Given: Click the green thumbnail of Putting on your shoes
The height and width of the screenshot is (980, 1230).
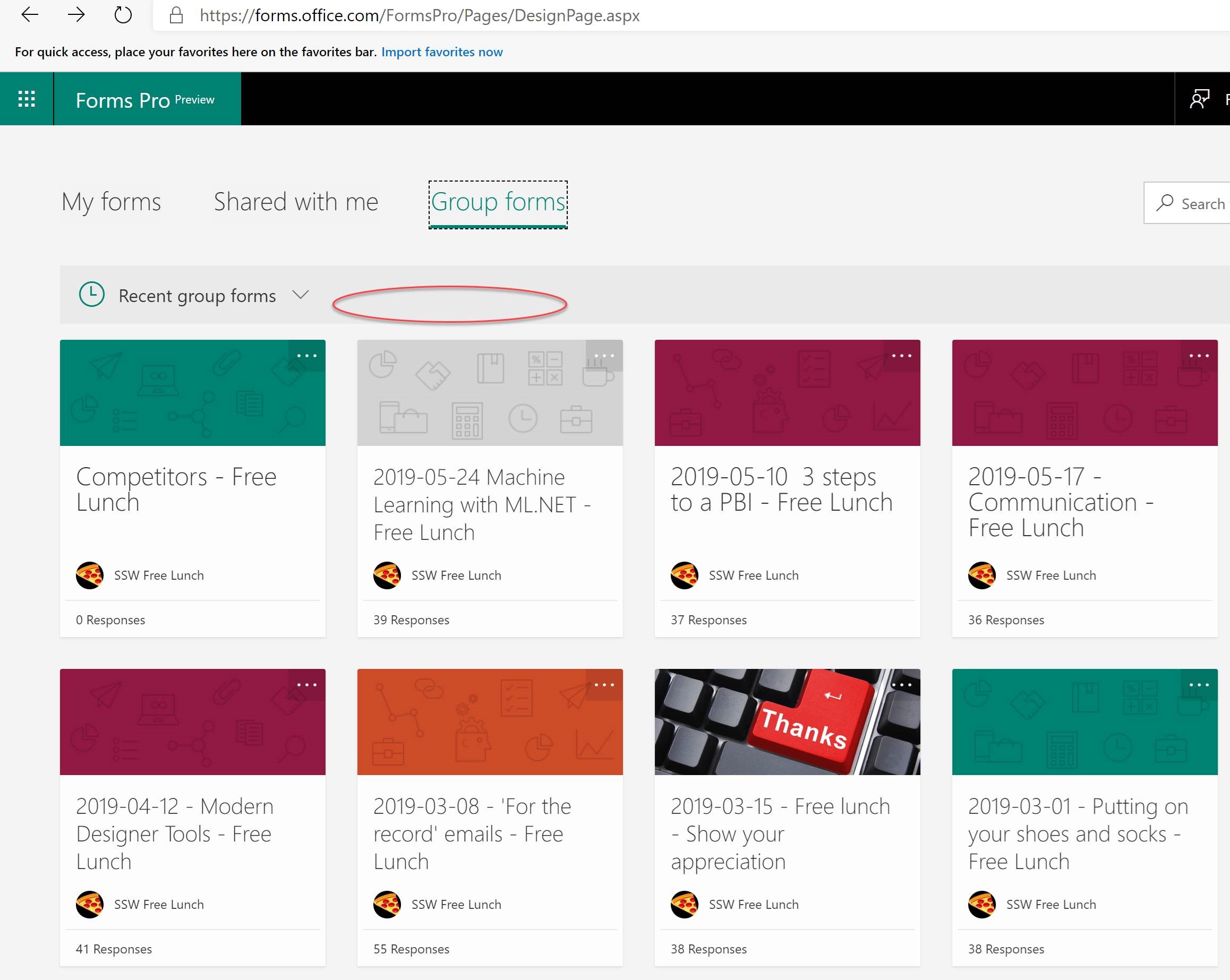Looking at the screenshot, I should pos(1084,722).
